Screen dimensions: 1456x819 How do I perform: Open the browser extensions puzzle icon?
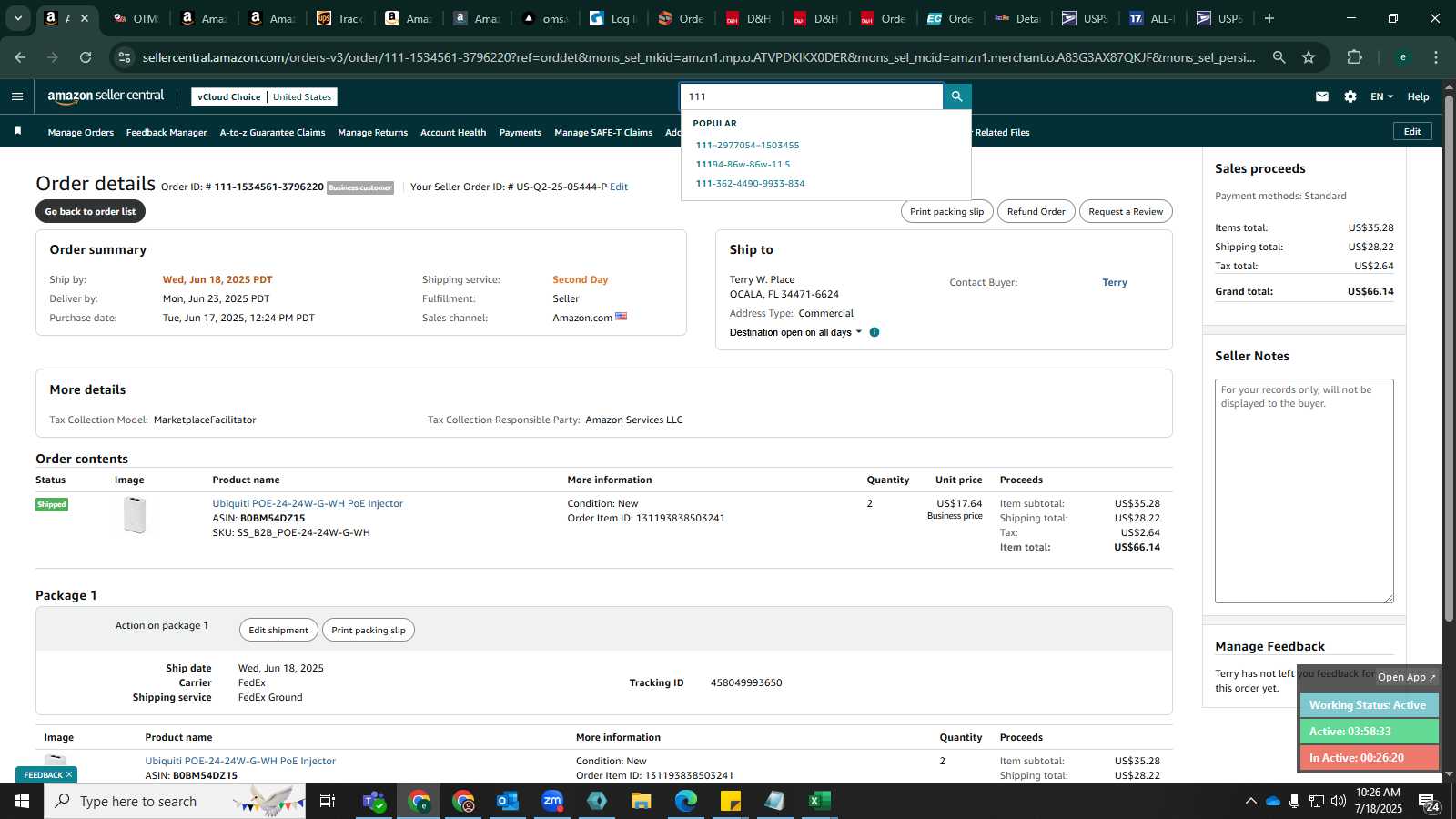(1355, 57)
